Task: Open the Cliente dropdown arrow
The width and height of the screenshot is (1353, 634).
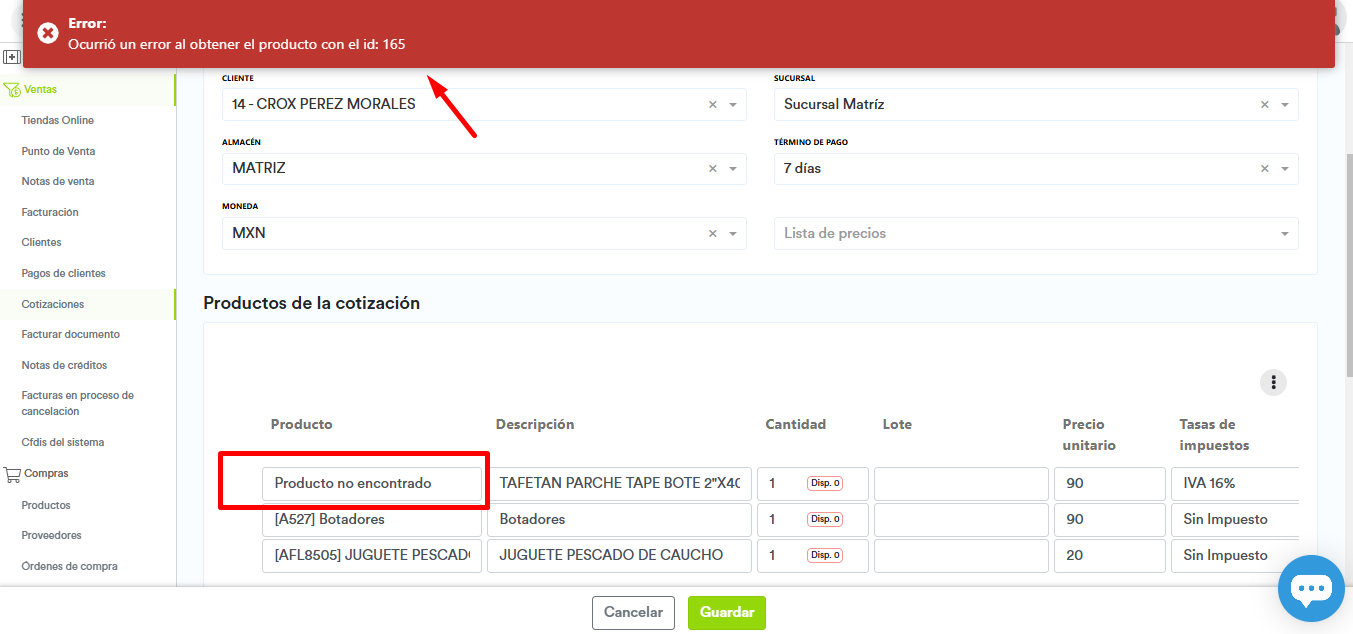Action: 733,105
